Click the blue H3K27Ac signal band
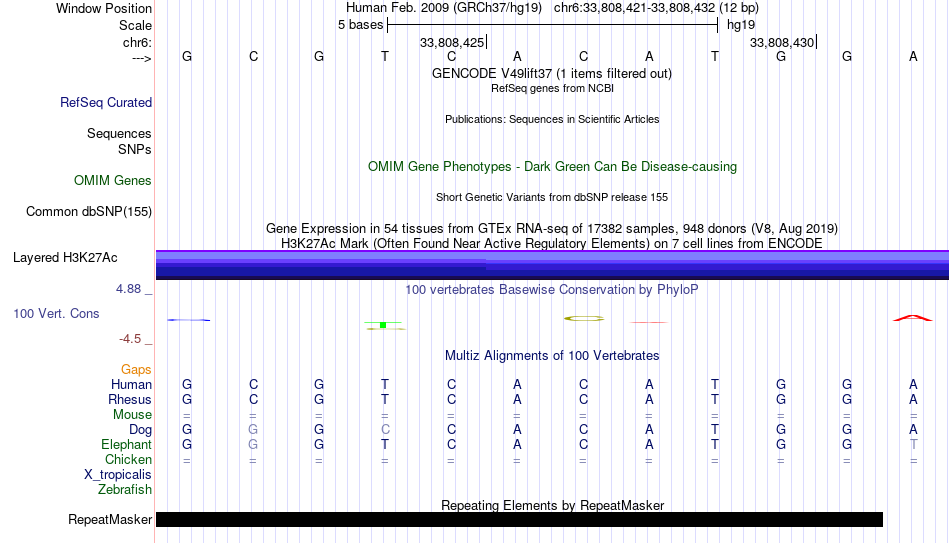 (x=553, y=265)
